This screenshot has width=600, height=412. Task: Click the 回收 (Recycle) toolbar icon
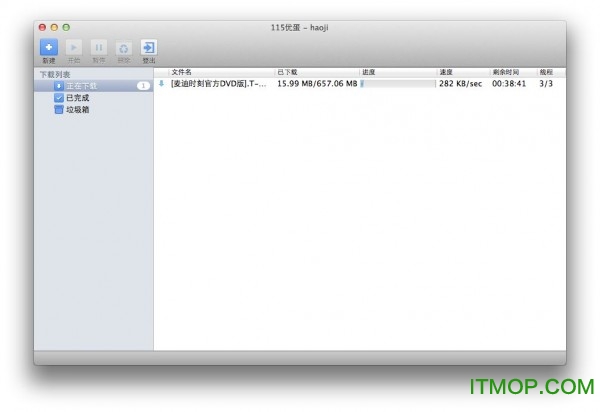[124, 48]
